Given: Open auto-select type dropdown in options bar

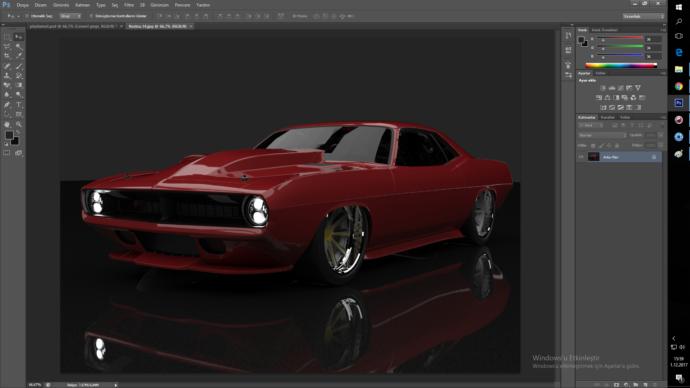Looking at the screenshot, I should pos(70,16).
